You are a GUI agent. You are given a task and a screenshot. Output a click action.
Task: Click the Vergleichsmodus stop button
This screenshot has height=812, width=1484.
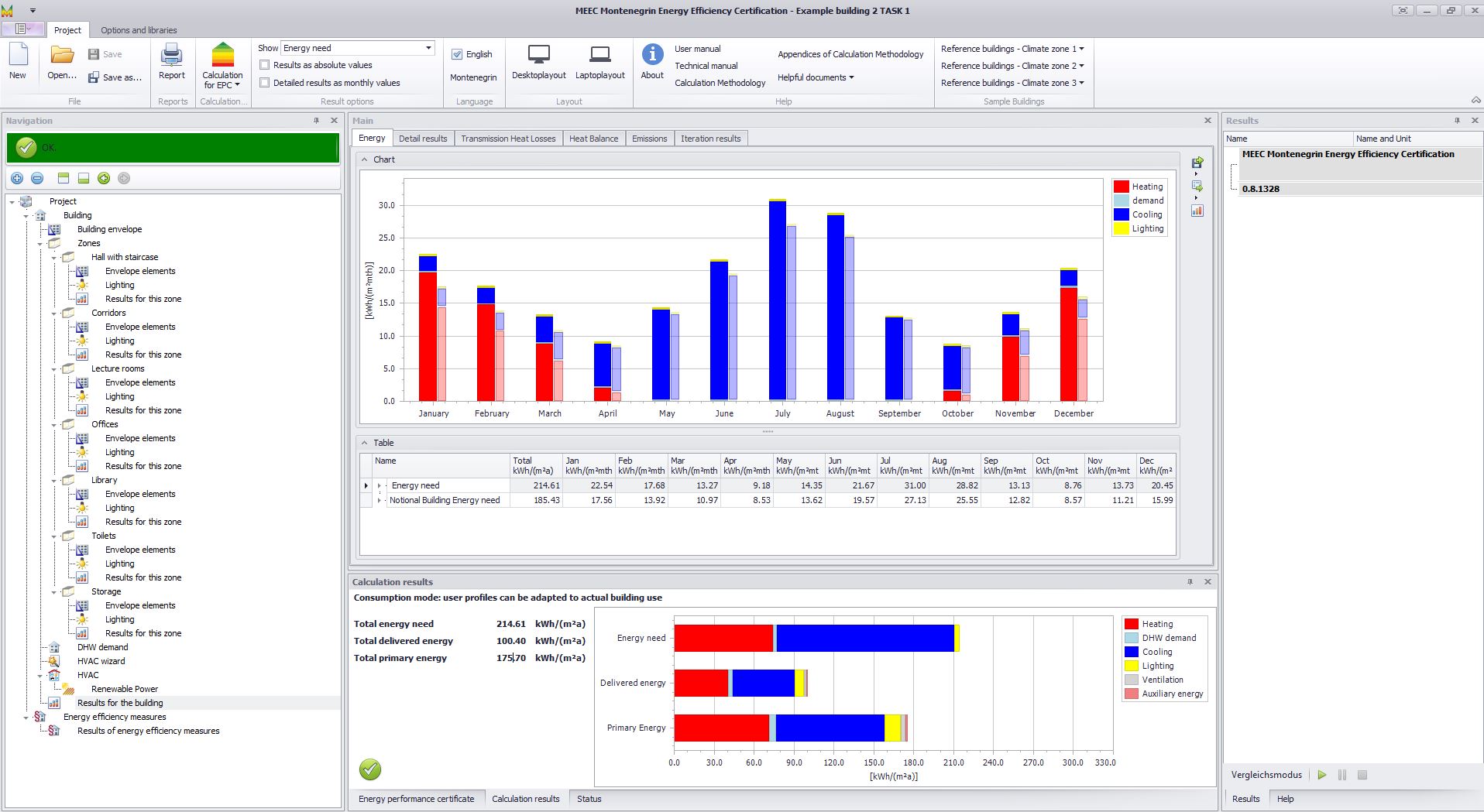(x=1362, y=775)
